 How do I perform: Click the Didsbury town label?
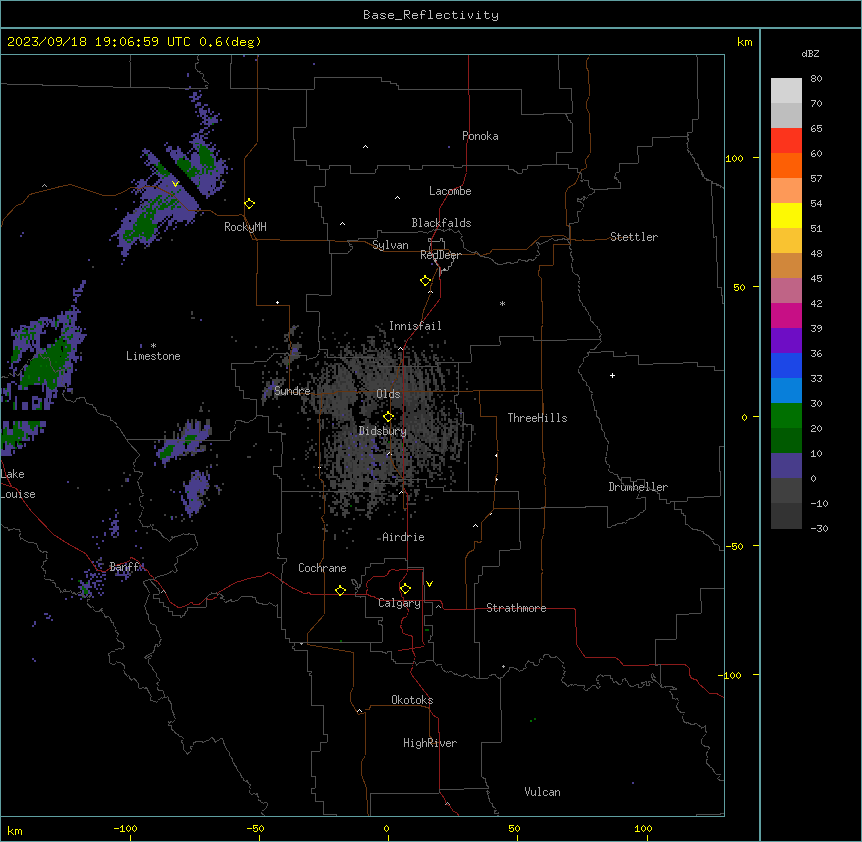coord(383,431)
